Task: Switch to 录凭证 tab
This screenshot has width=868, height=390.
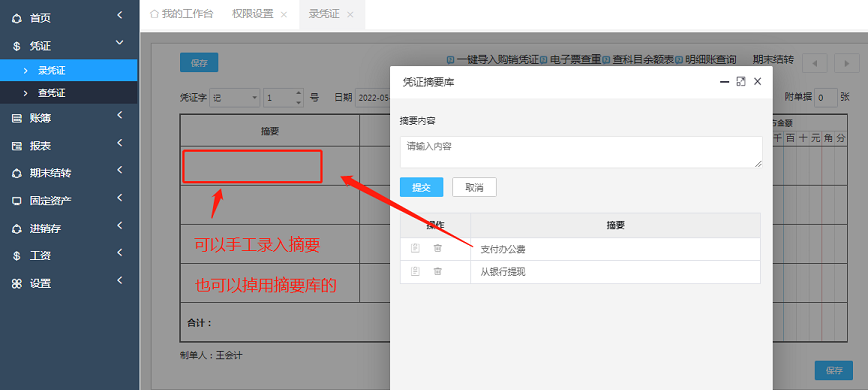Action: point(324,14)
